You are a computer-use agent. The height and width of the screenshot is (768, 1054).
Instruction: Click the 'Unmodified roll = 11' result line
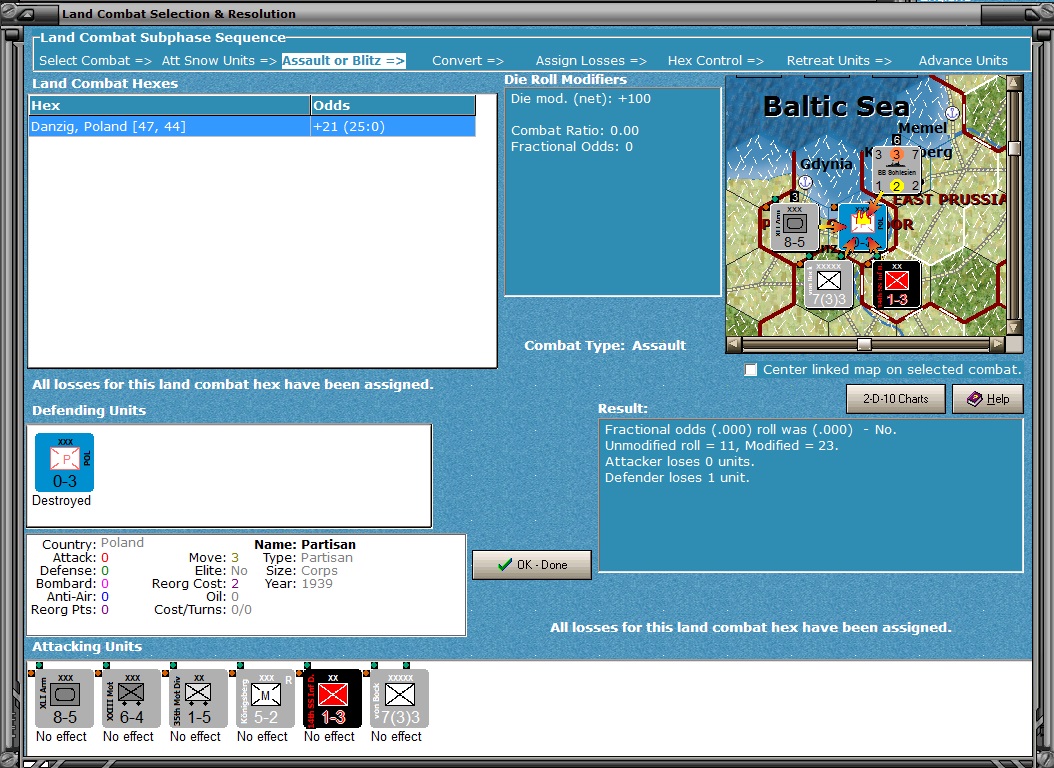pyautogui.click(x=721, y=445)
